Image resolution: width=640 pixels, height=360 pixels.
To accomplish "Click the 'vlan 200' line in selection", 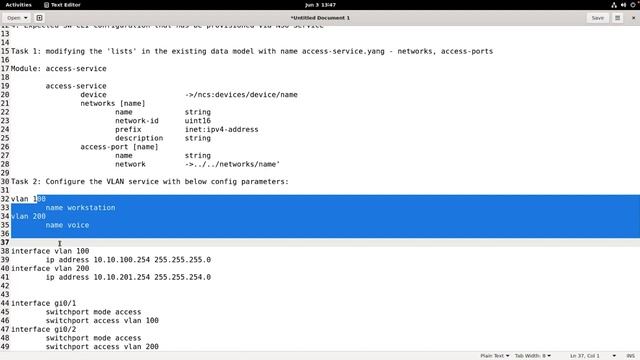I will [x=28, y=216].
